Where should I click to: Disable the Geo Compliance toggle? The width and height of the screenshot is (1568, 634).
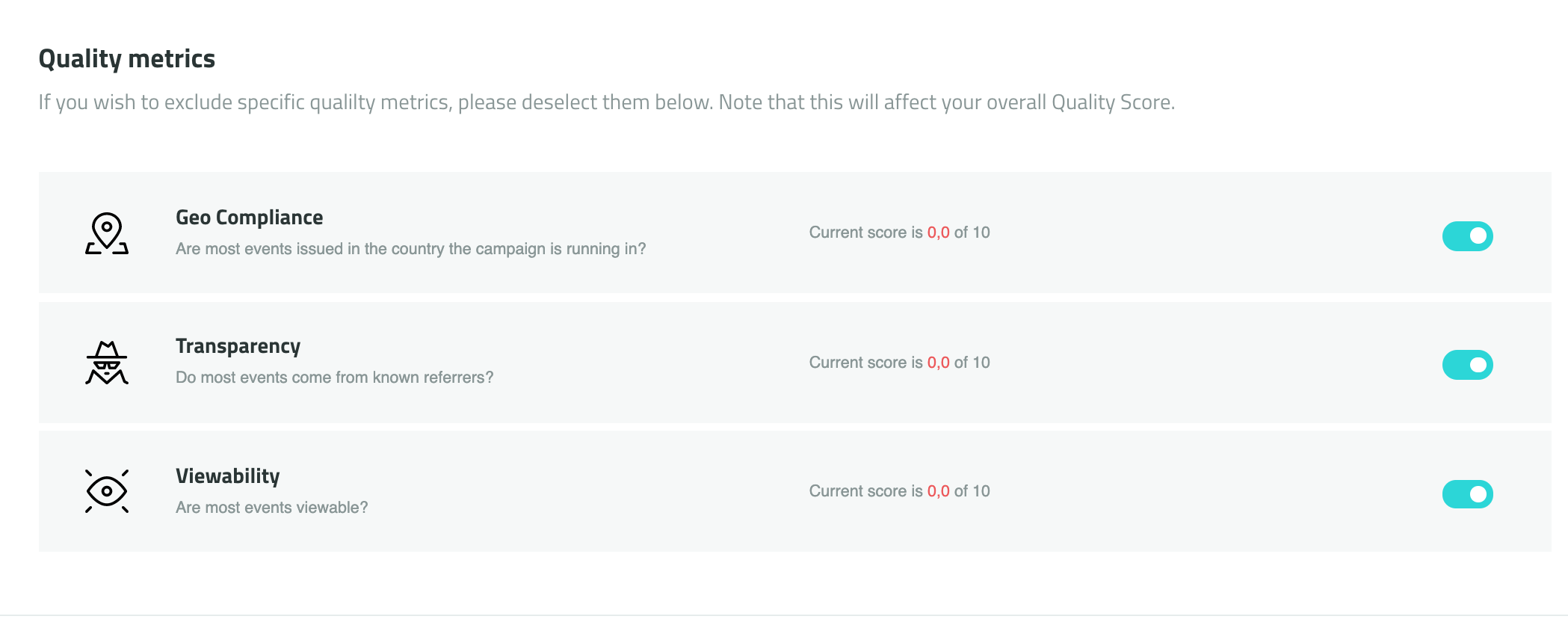[1467, 236]
